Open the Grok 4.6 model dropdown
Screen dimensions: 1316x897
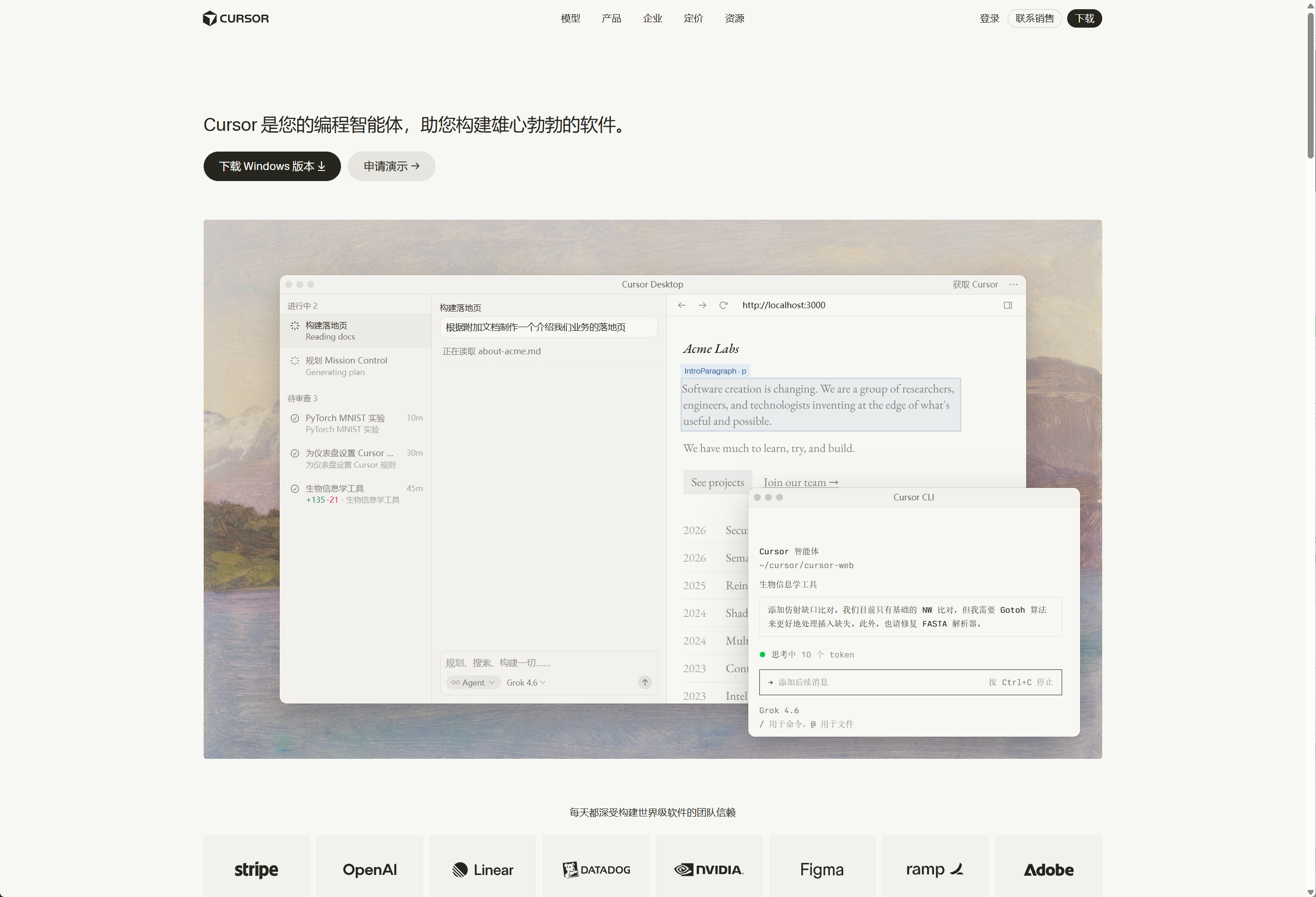click(526, 682)
